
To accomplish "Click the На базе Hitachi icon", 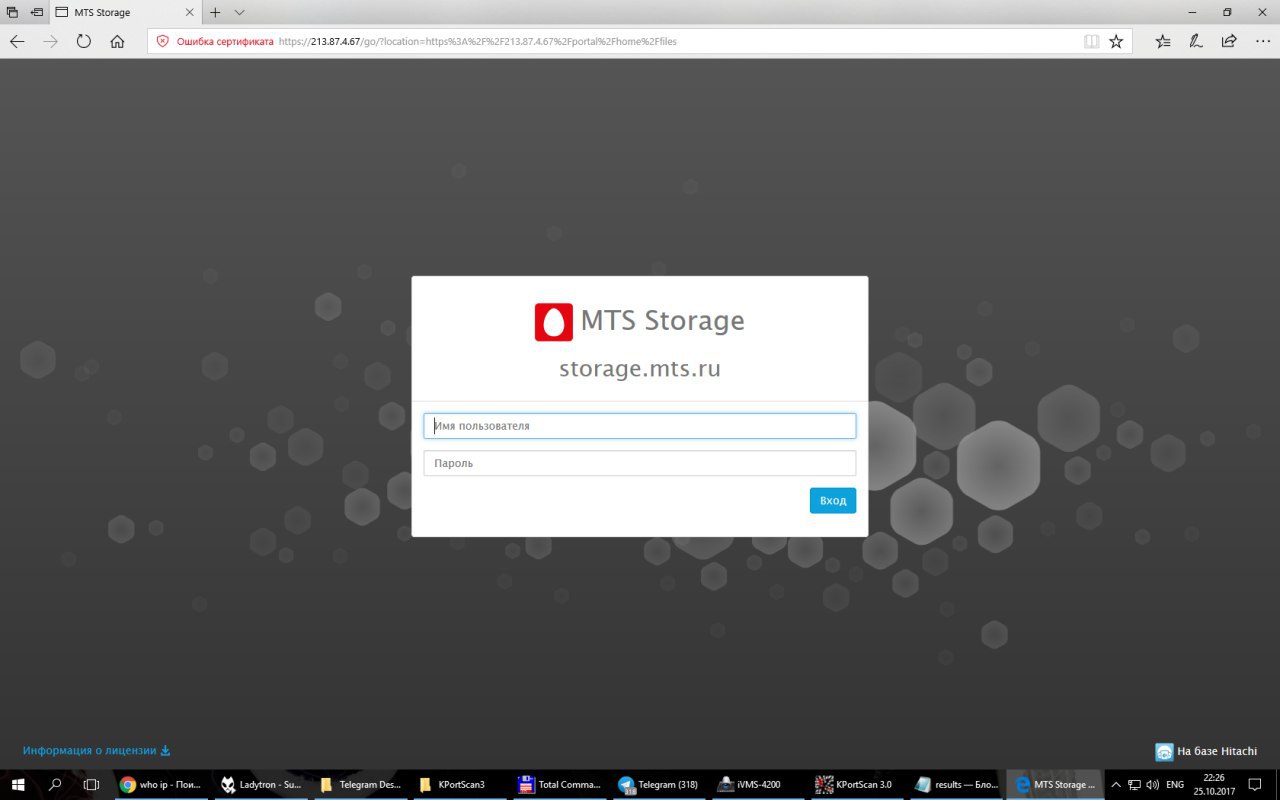I will 1164,752.
